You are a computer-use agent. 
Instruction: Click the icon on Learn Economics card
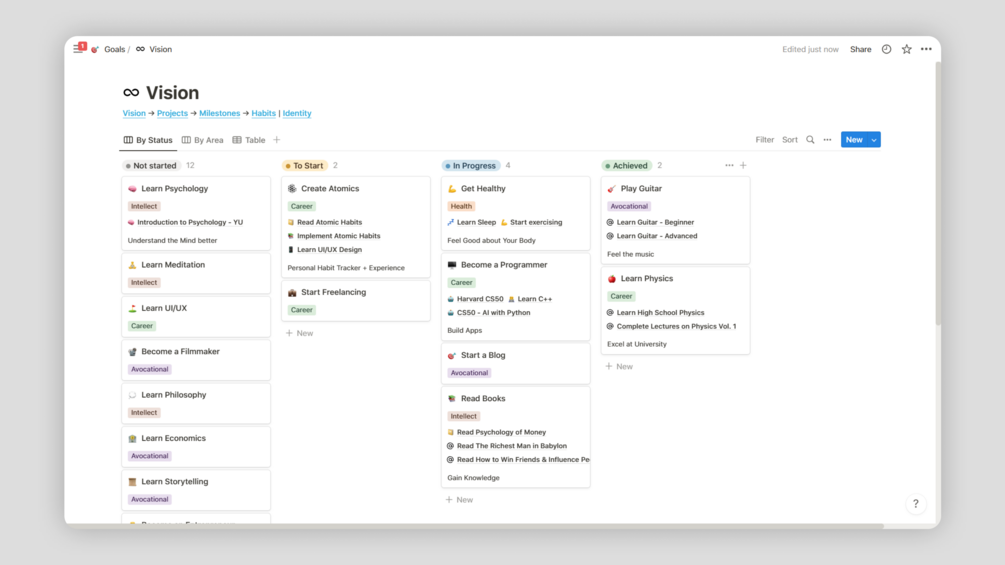pos(132,438)
